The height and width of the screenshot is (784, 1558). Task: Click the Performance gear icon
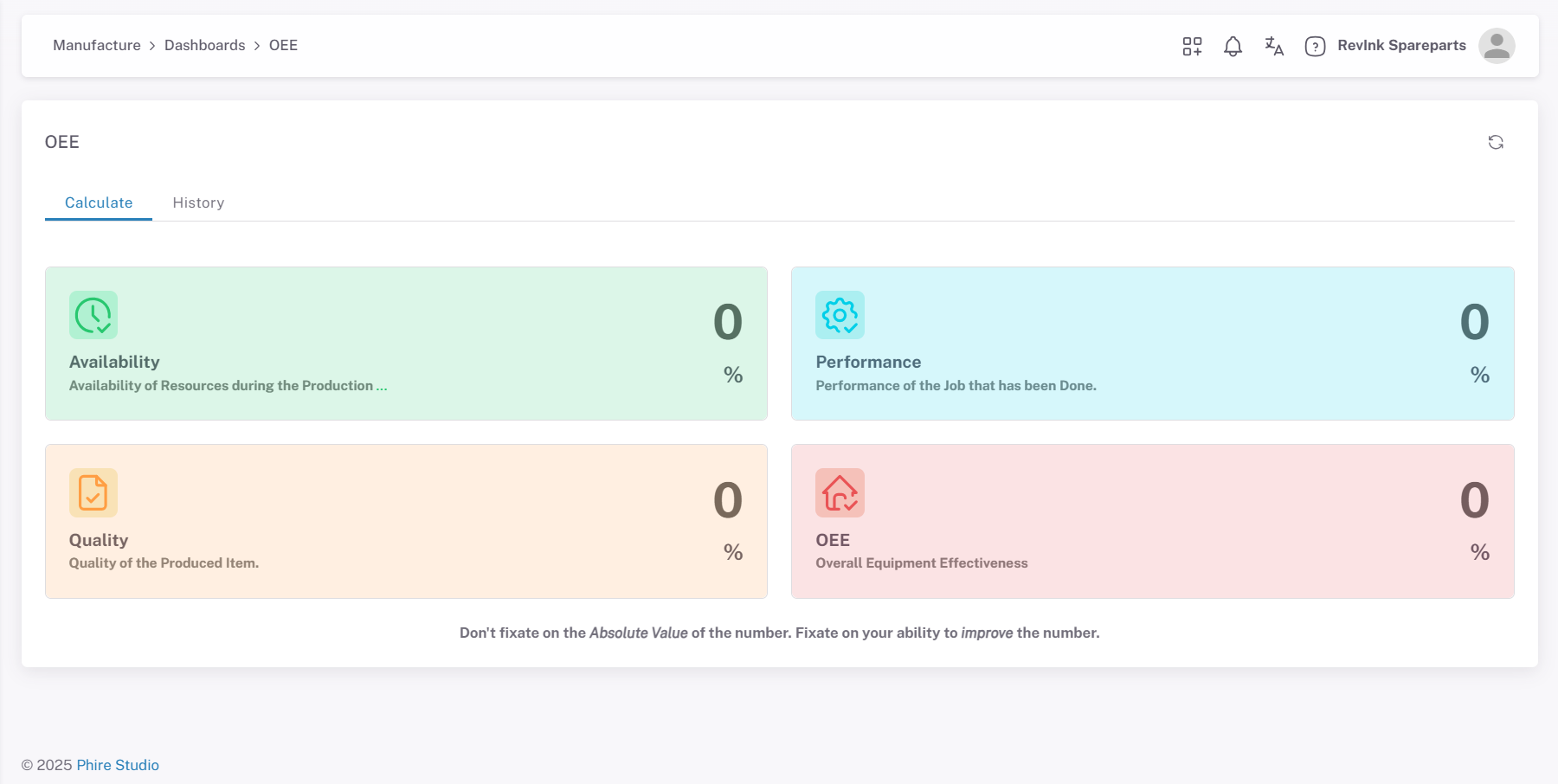(840, 315)
